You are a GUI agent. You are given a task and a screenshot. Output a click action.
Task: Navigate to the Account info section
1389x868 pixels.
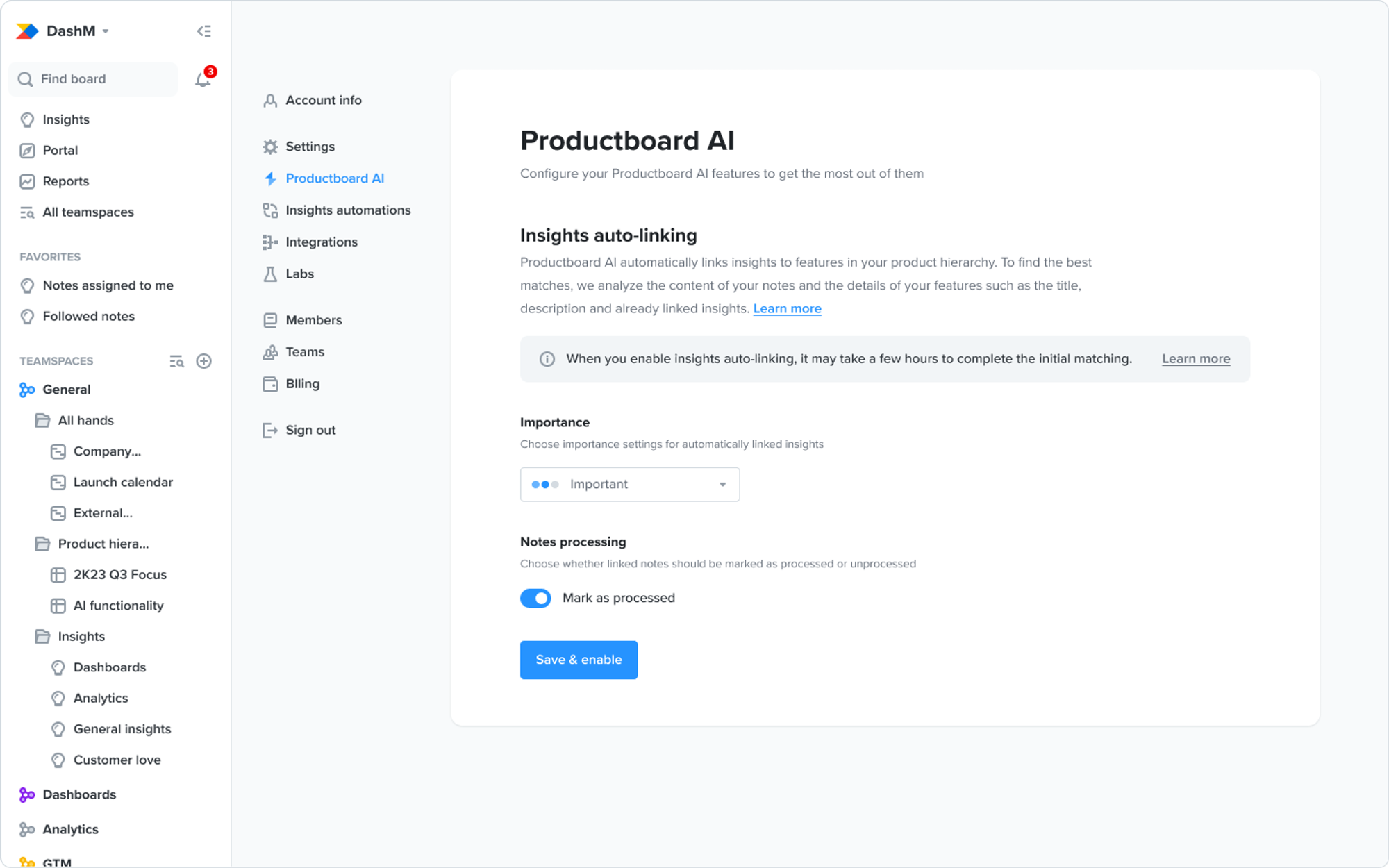tap(323, 100)
